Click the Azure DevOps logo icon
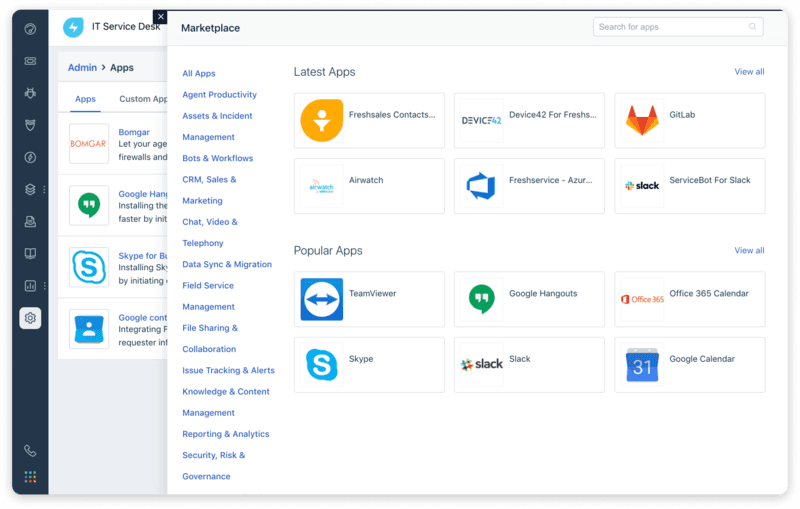The image size is (800, 509). pos(482,186)
